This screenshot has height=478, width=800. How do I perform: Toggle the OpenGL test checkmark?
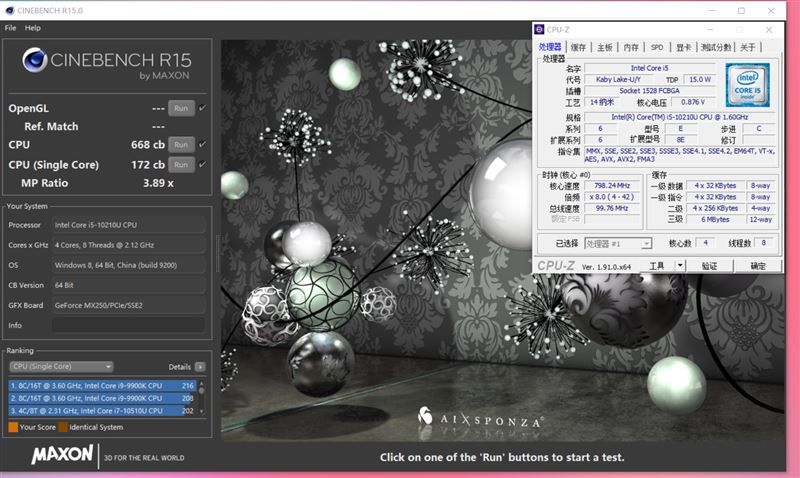click(203, 108)
